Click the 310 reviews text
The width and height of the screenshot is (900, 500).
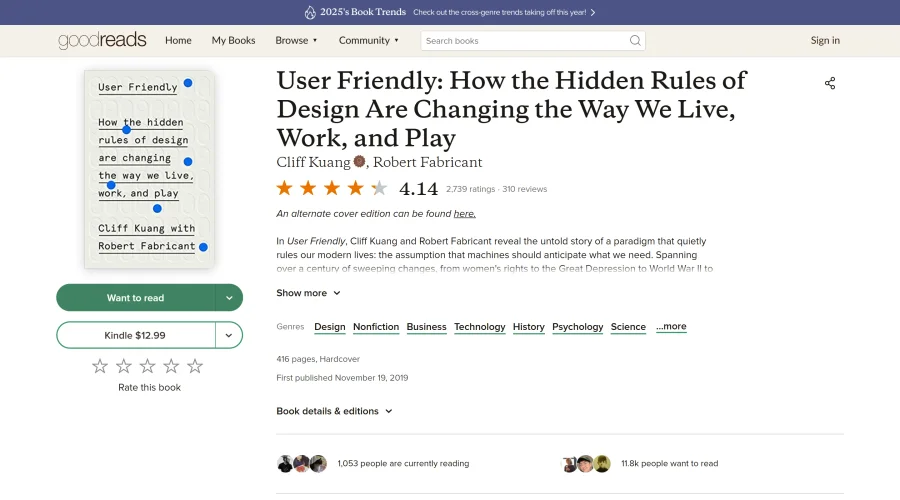click(525, 189)
